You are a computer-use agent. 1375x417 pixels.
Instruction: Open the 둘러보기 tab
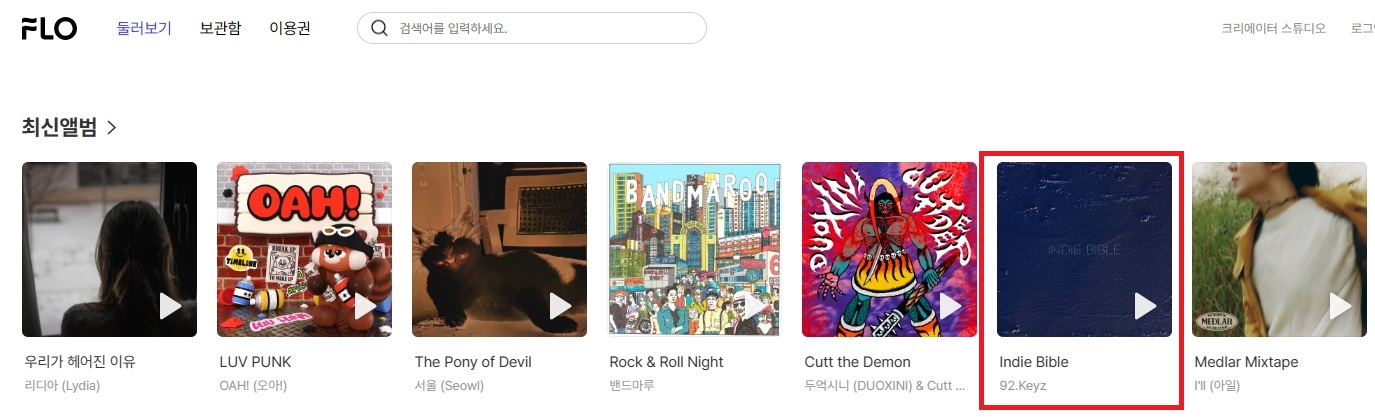point(145,28)
